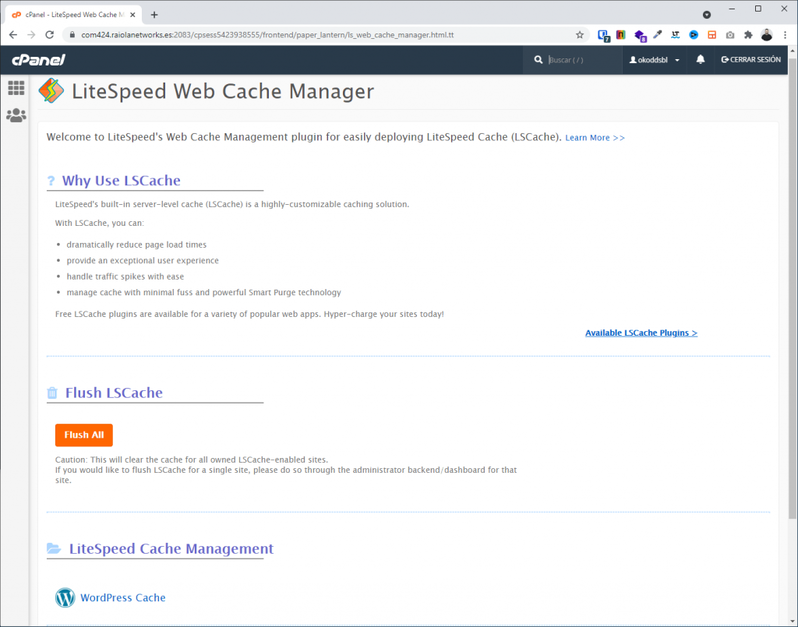Click the 'handle traffic spikes with ease' bullet
Viewport: 798px width, 627px height.
125,277
